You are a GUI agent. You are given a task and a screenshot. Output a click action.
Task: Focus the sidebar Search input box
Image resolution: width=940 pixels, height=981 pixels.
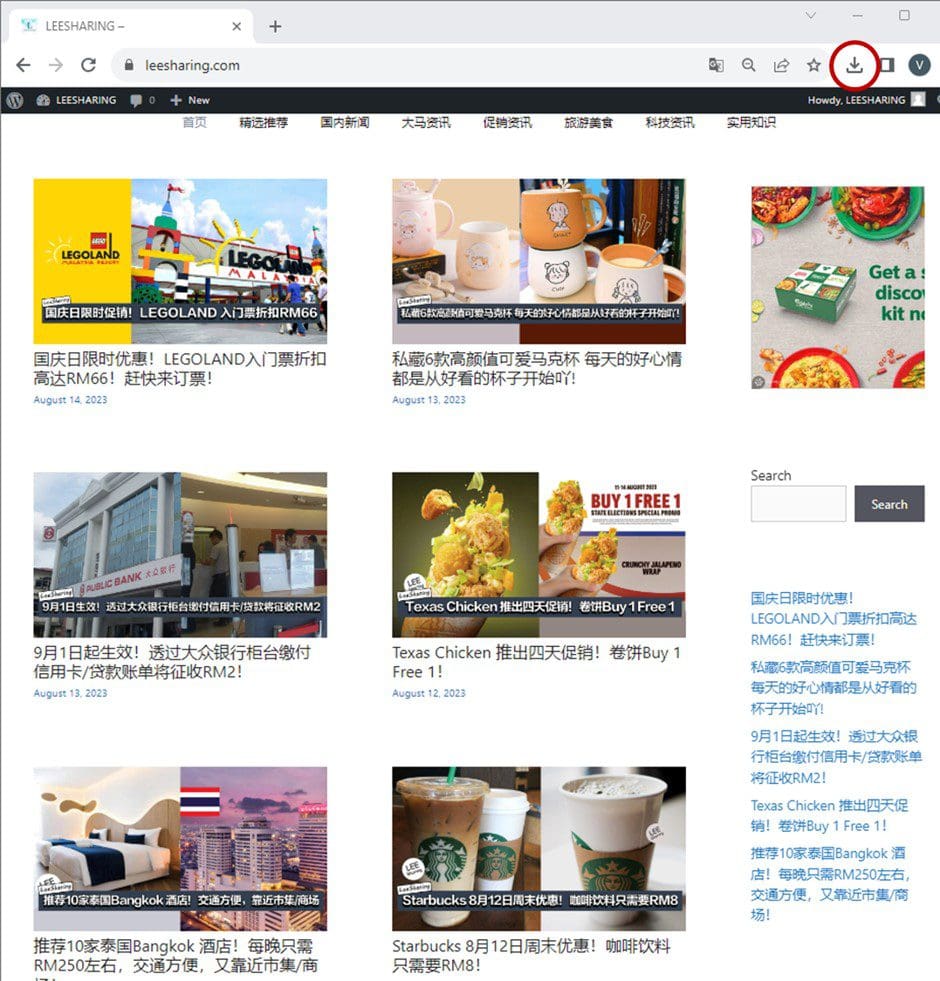pyautogui.click(x=799, y=504)
